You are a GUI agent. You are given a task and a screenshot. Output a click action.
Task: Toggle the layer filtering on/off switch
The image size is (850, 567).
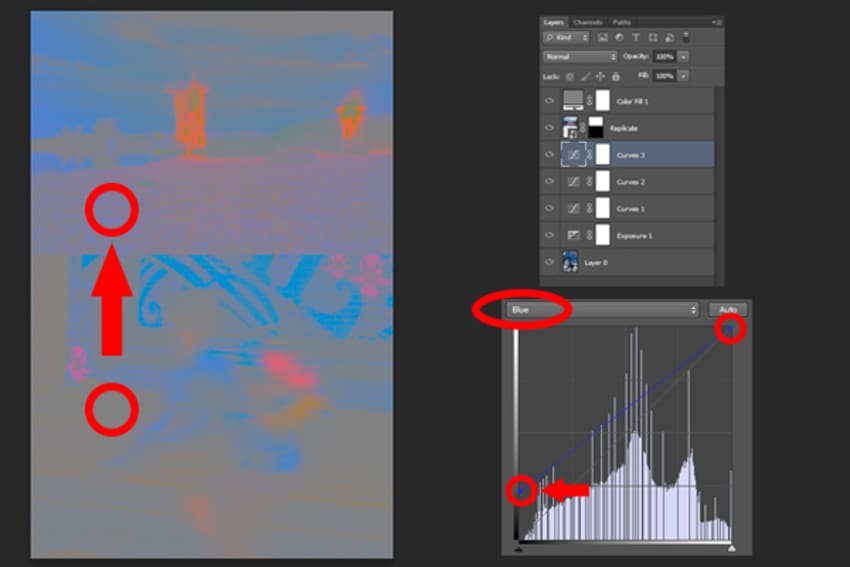coord(686,37)
